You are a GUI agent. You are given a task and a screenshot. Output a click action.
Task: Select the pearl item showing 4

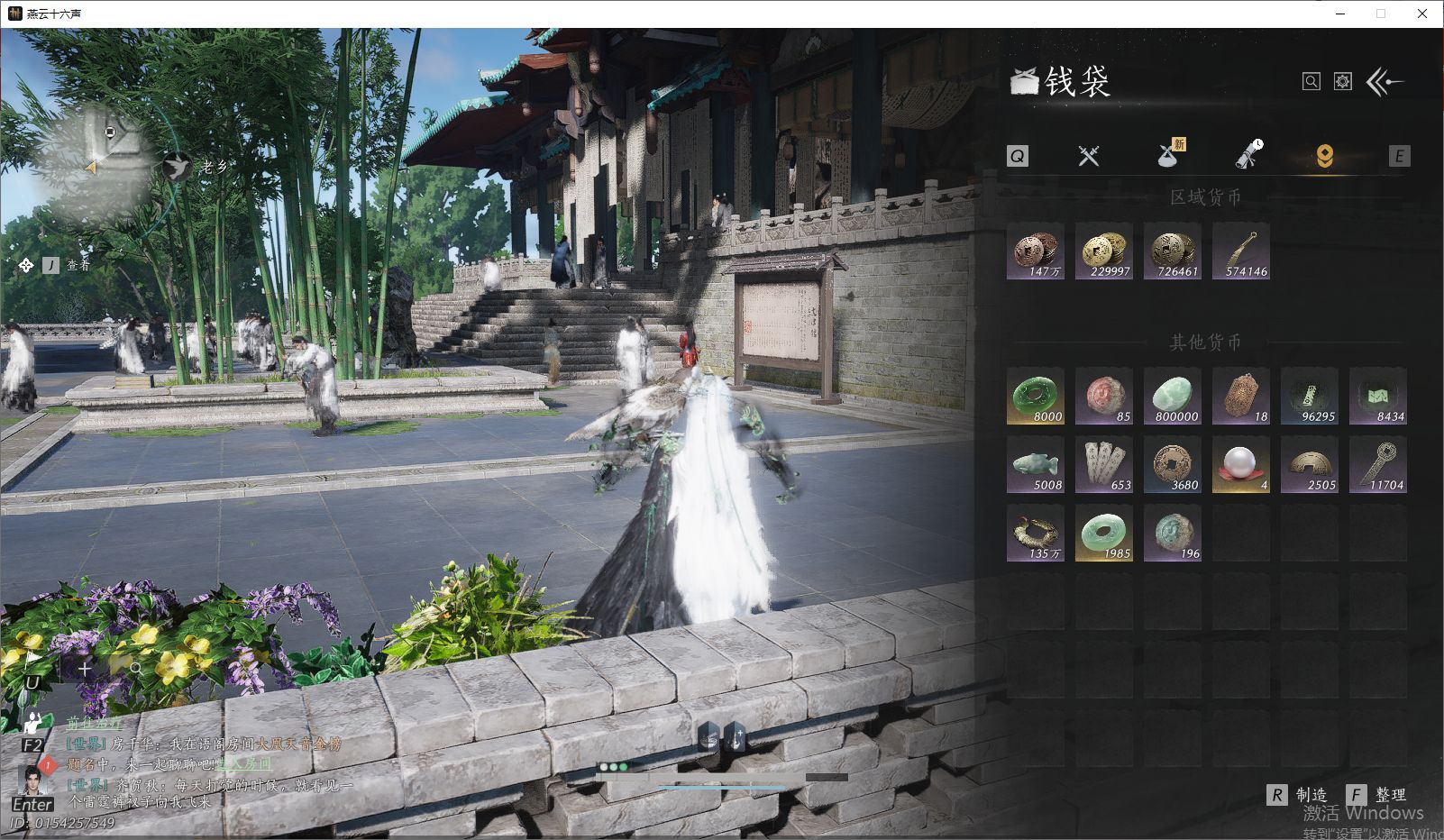coord(1241,464)
